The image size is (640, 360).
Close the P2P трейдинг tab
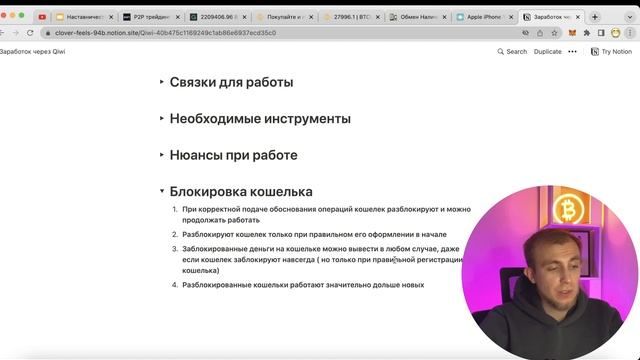178,17
